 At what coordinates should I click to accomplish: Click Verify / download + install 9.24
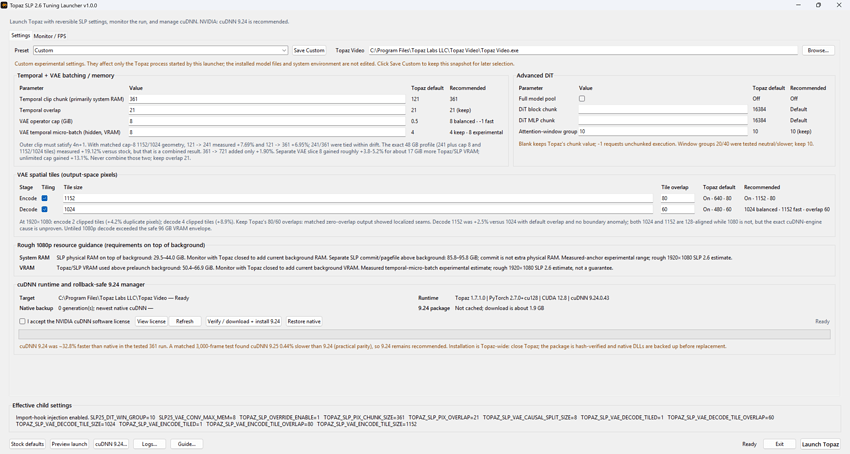pos(244,322)
